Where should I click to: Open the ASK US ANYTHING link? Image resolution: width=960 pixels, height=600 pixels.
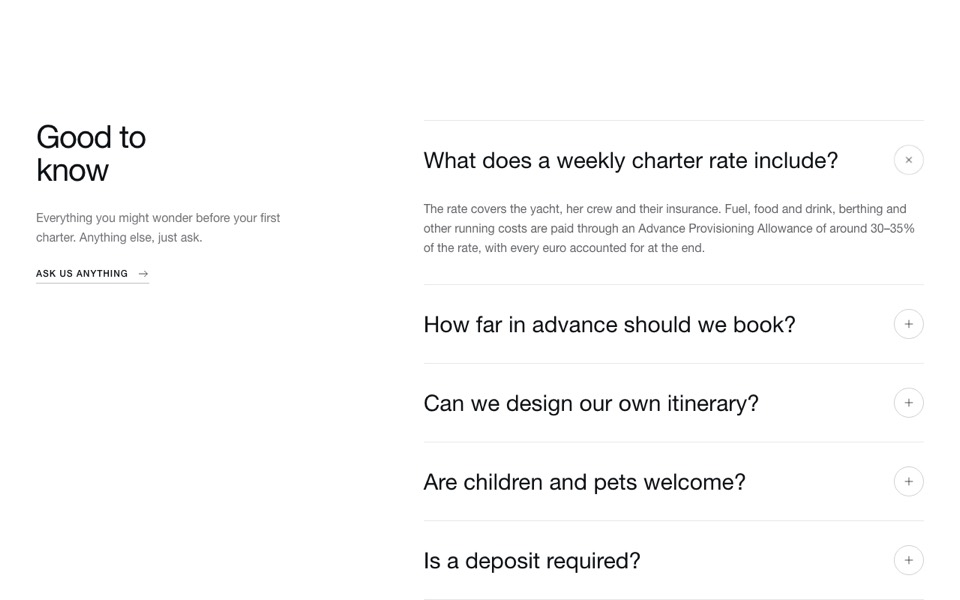click(92, 274)
